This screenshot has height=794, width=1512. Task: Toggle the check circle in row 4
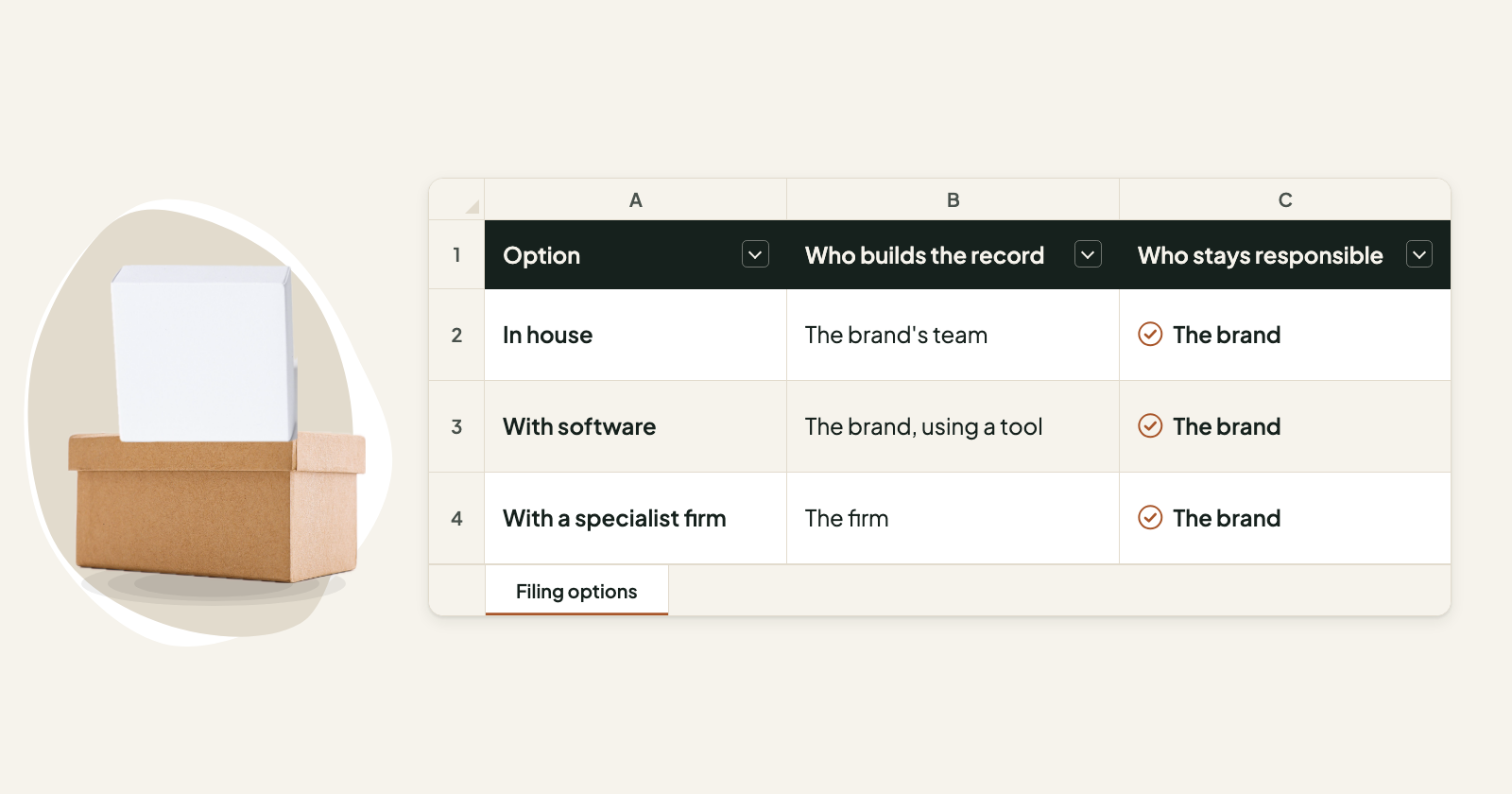coord(1150,518)
